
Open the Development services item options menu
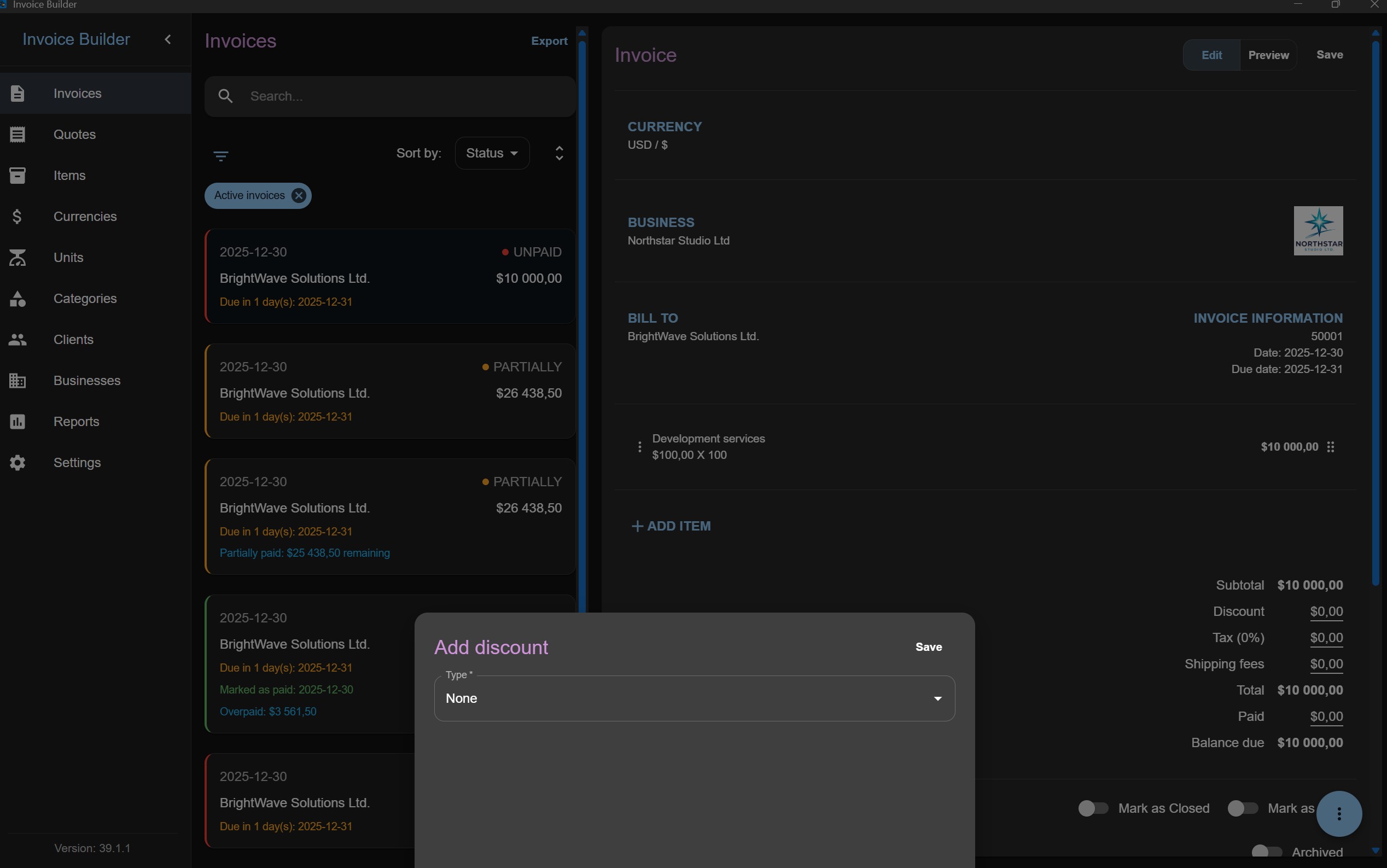[x=639, y=447]
